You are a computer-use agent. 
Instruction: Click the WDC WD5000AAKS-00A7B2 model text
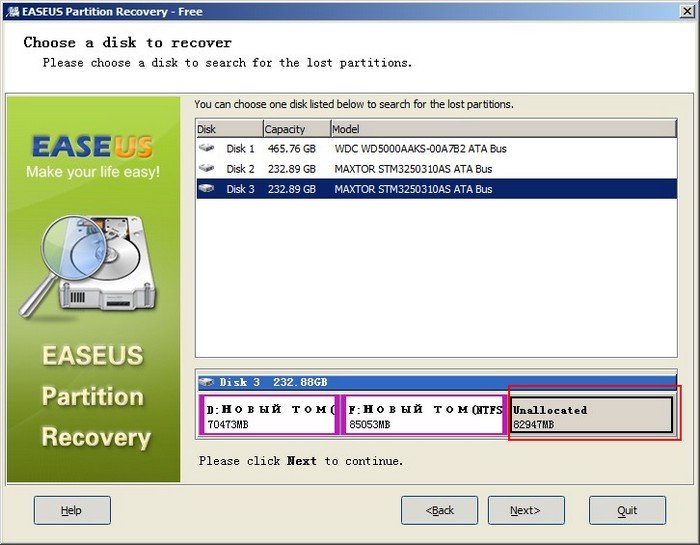421,148
